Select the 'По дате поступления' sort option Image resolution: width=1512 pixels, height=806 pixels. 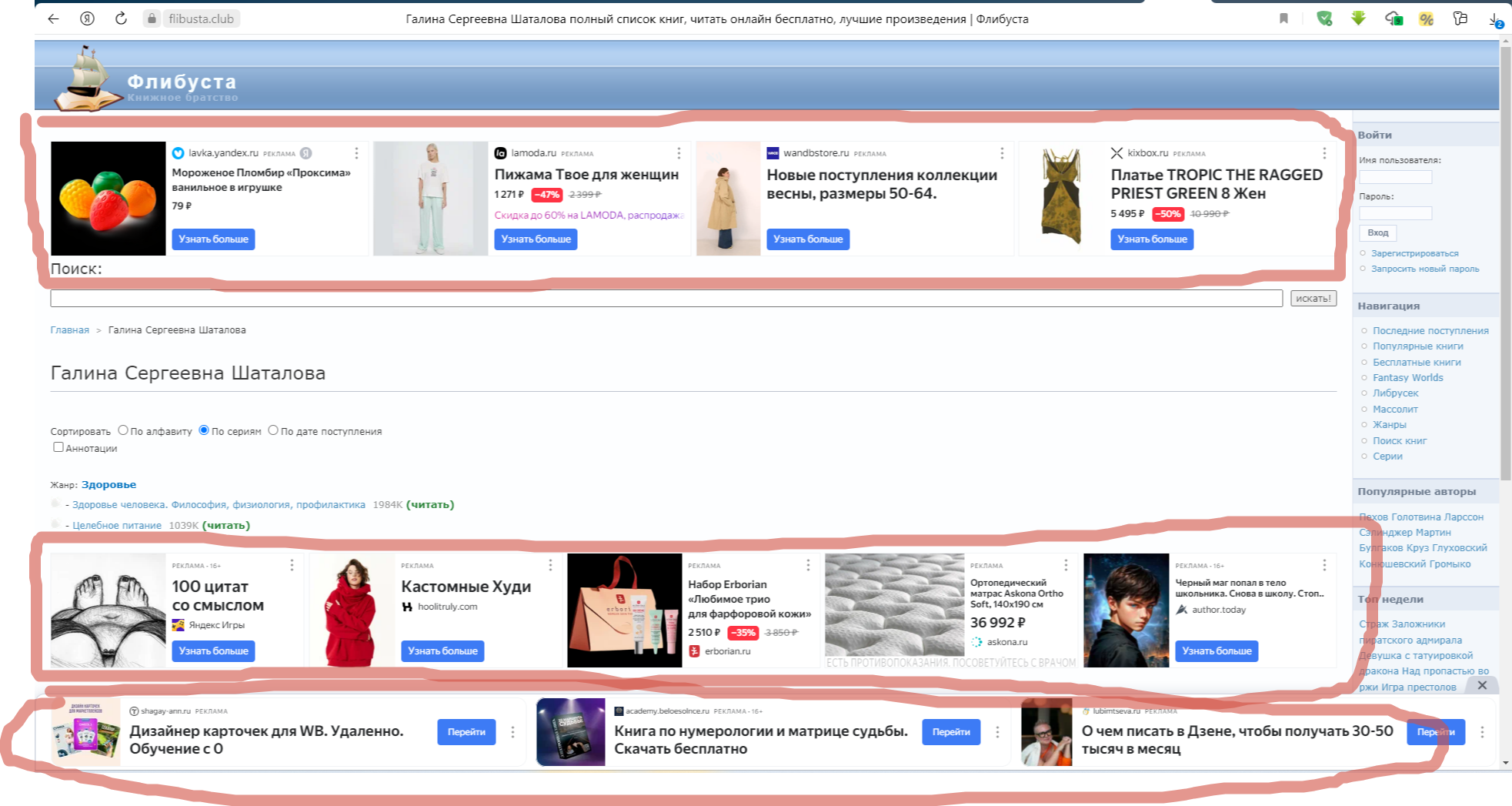[273, 430]
